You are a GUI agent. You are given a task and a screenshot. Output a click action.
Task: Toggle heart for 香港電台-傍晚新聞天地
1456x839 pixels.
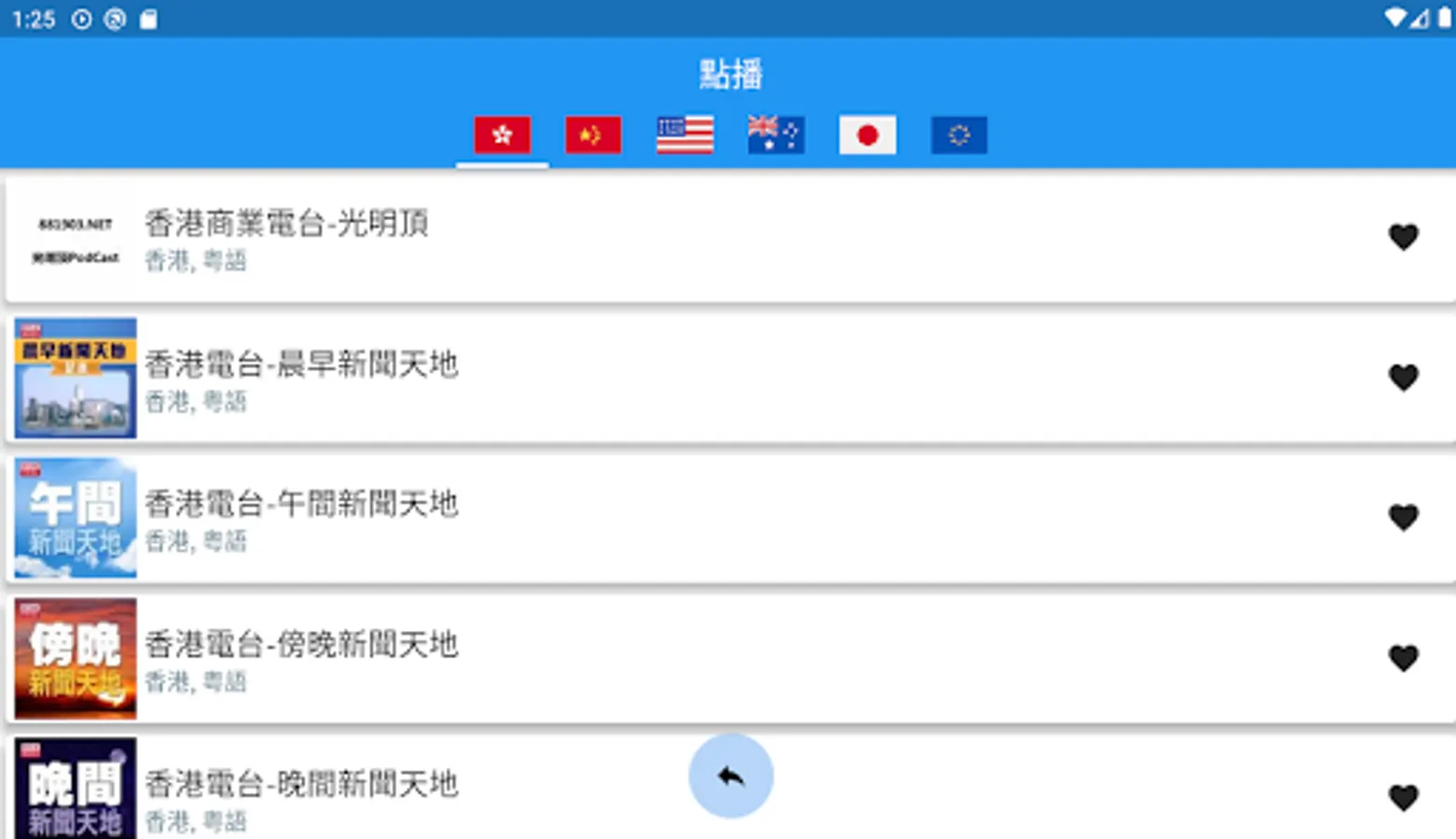(1403, 658)
